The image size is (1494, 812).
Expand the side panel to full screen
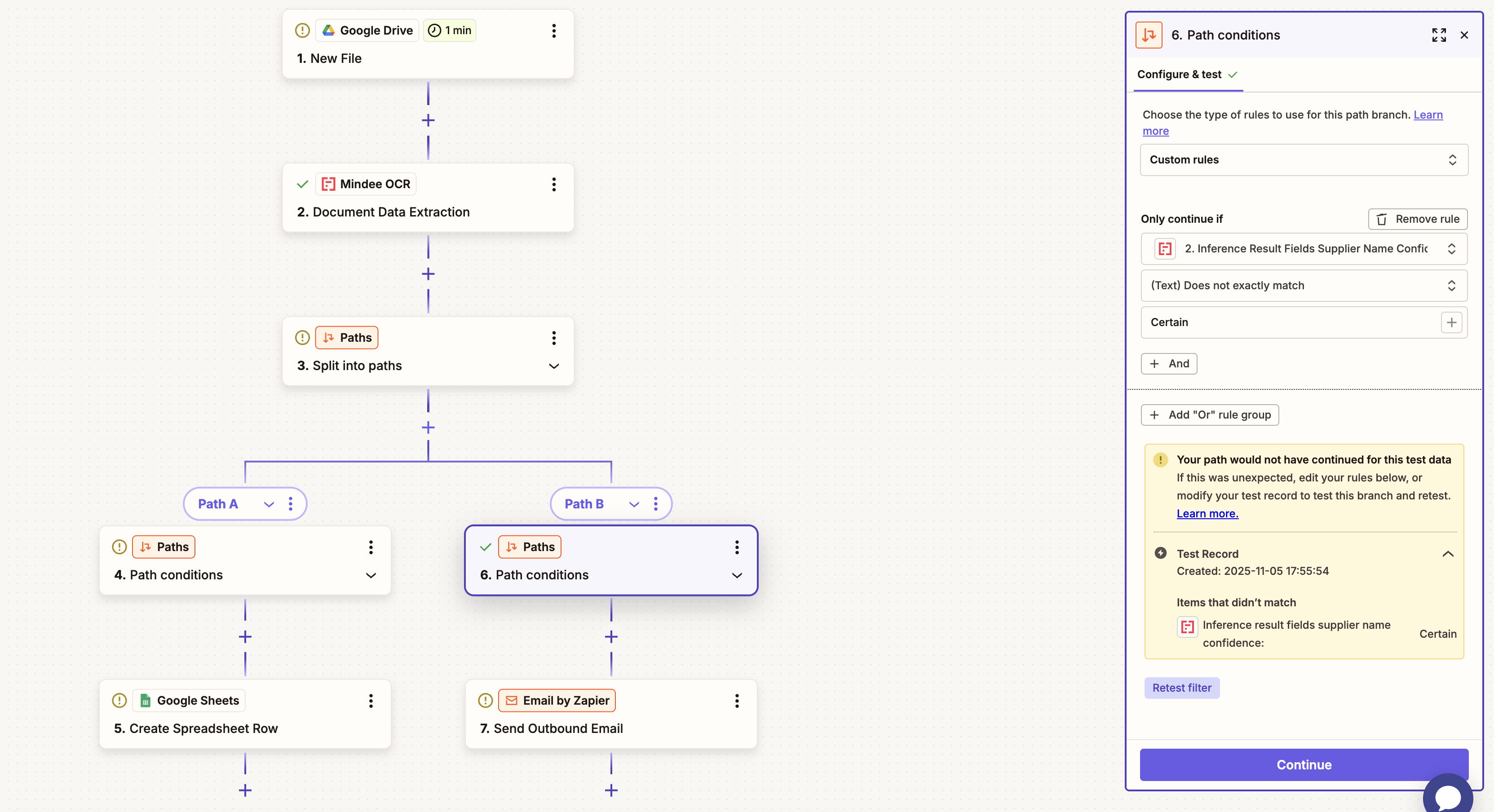(x=1438, y=35)
